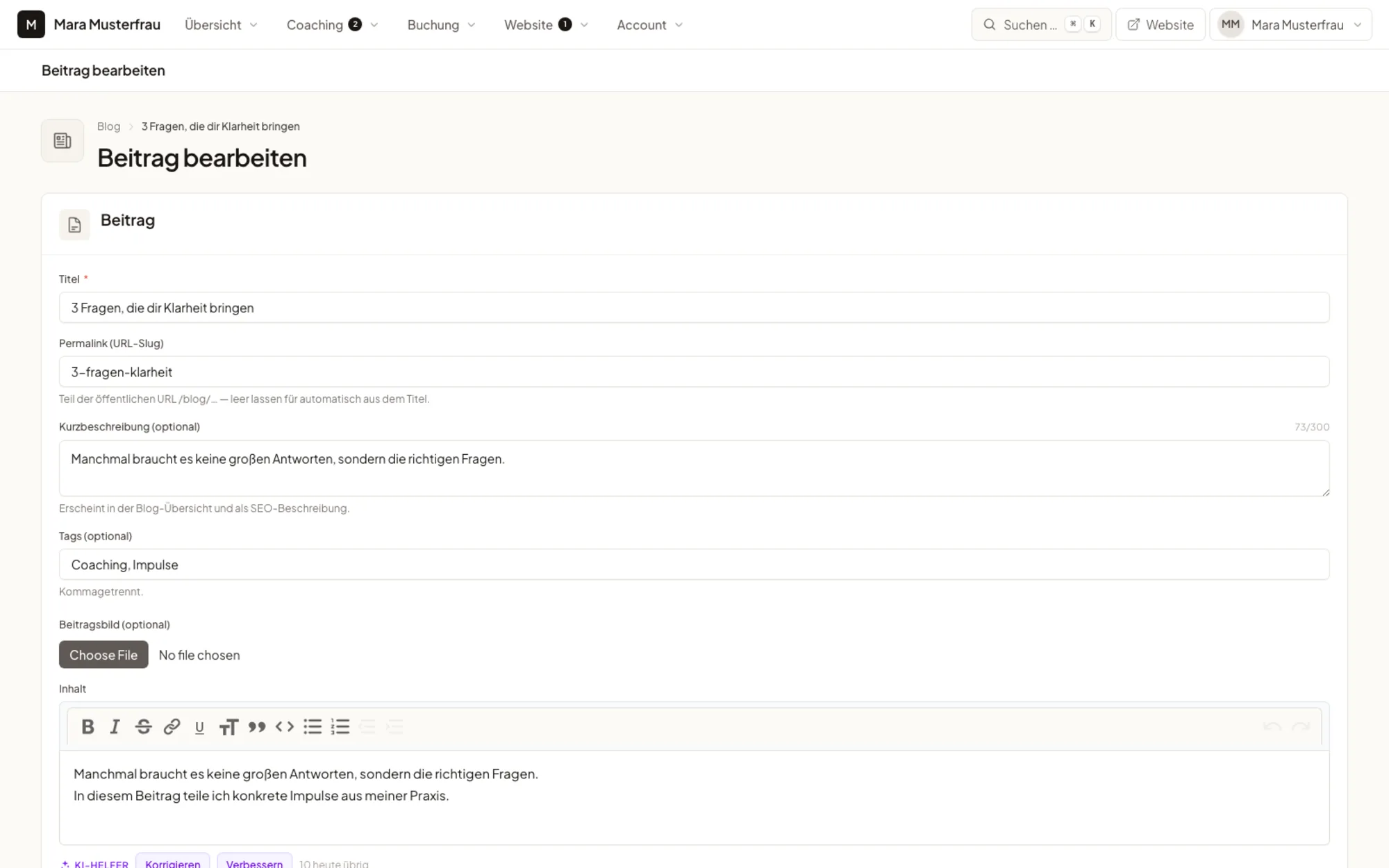The width and height of the screenshot is (1389, 868).
Task: Create a bulleted list
Action: tap(313, 726)
